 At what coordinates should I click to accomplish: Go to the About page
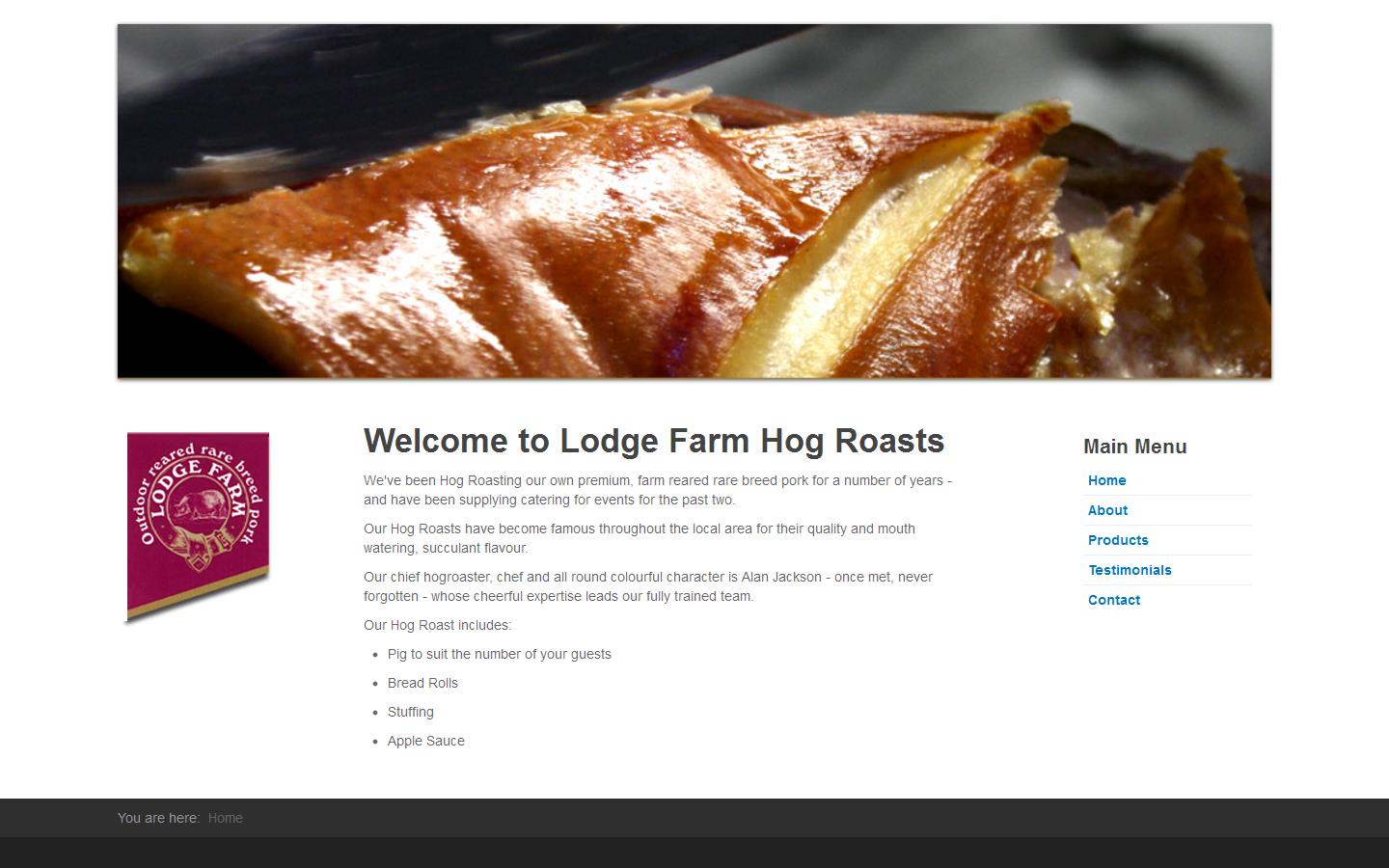click(x=1107, y=510)
